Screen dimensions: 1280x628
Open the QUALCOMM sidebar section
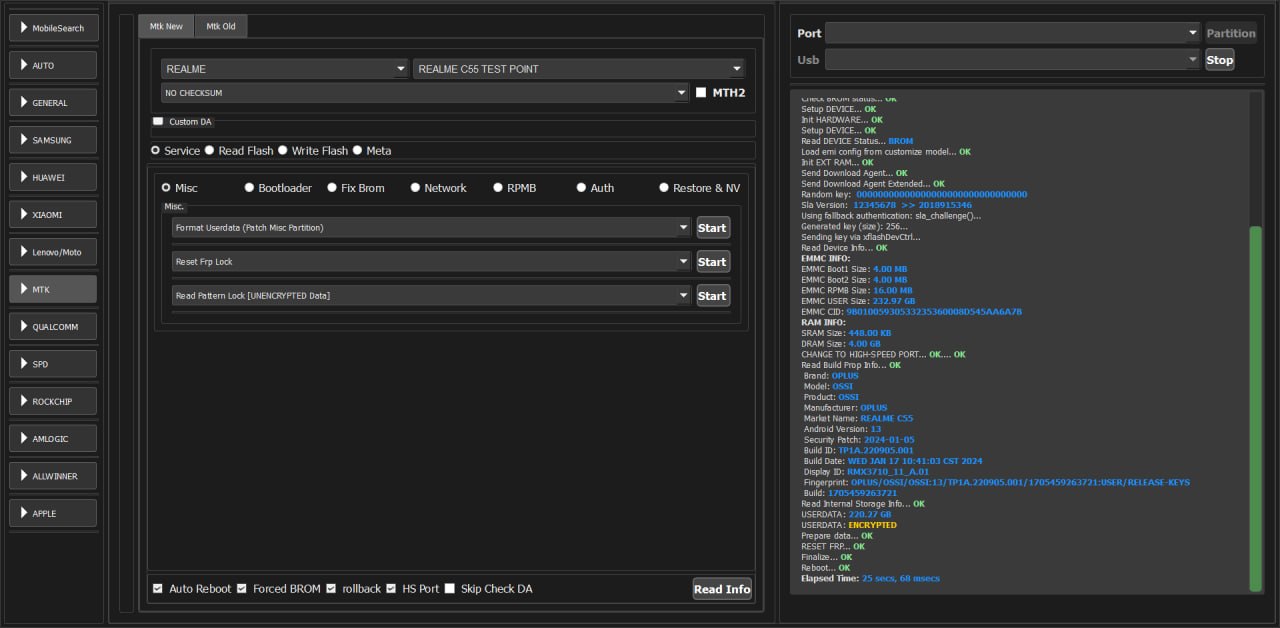coord(53,326)
